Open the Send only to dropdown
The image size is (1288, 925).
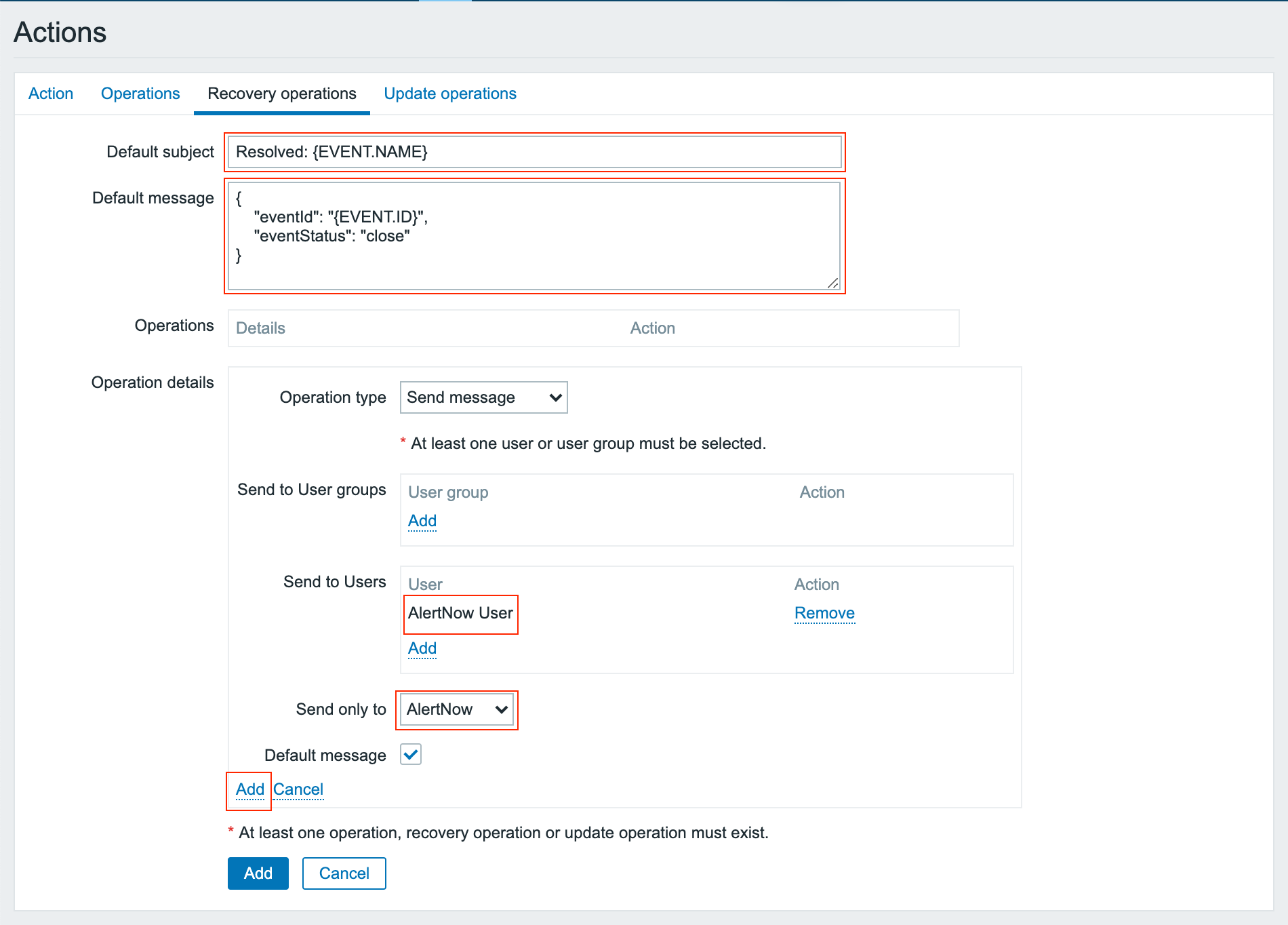[456, 709]
